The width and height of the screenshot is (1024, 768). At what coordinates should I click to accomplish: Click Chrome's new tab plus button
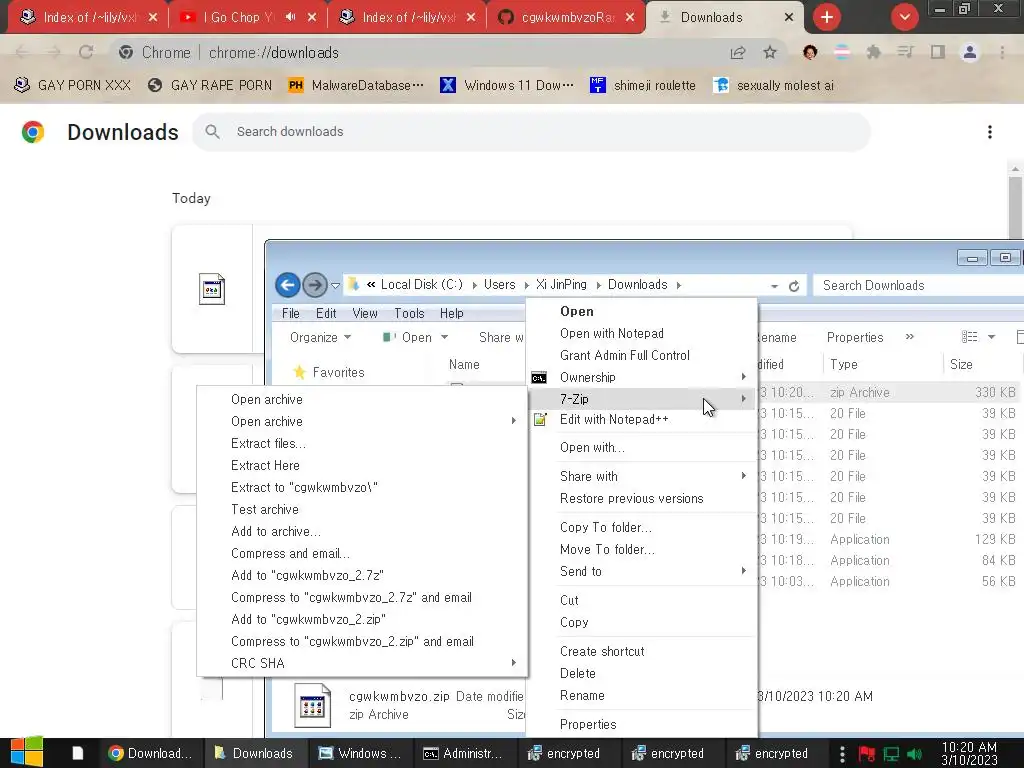click(x=827, y=17)
